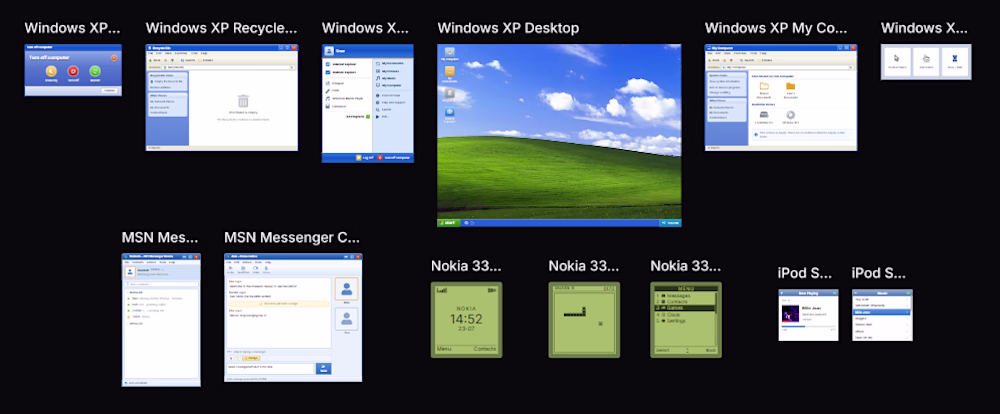1000x414 pixels.
Task: Click the profile avatar in MSN Messenger contact list
Action: tap(128, 271)
